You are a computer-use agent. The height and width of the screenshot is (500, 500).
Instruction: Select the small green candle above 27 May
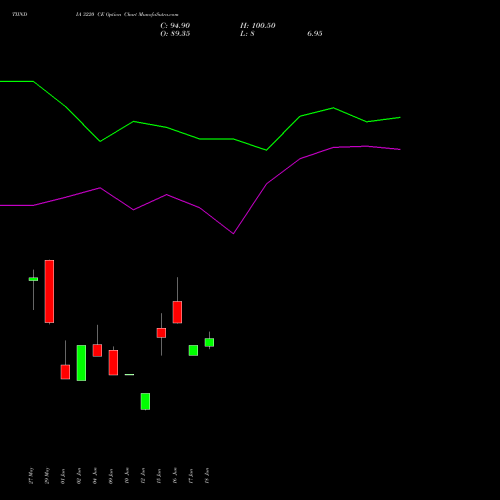click(x=33, y=279)
